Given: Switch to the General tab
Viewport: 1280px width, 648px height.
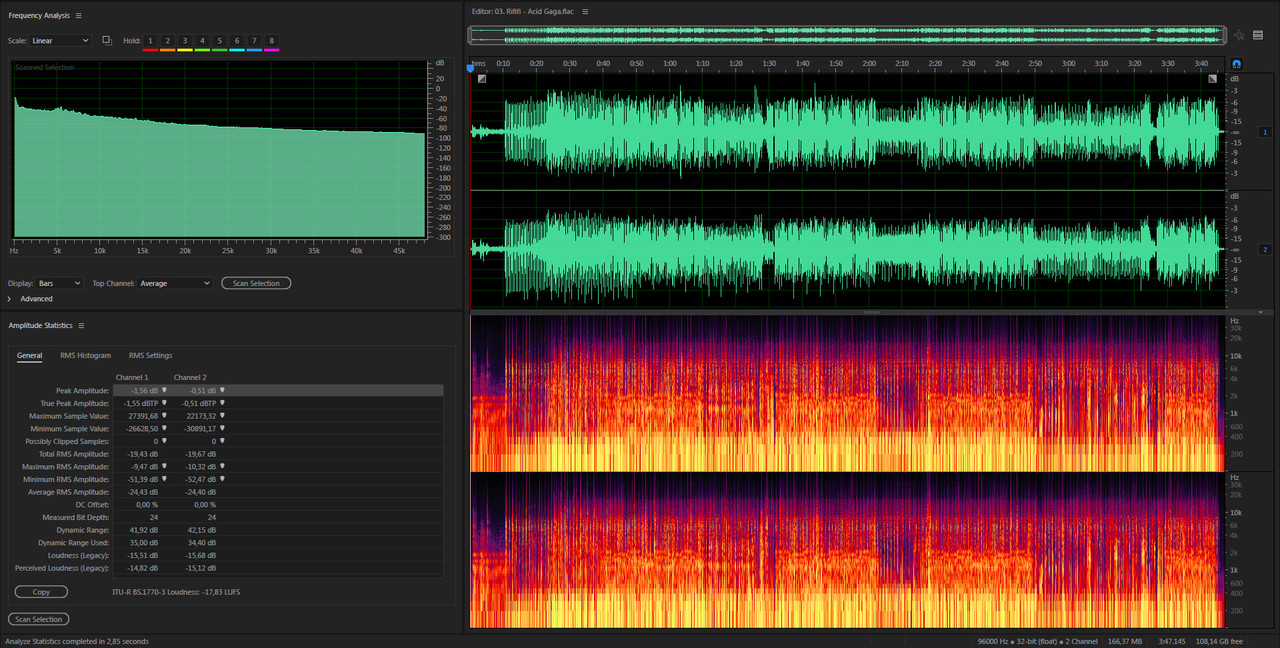Looking at the screenshot, I should point(30,355).
